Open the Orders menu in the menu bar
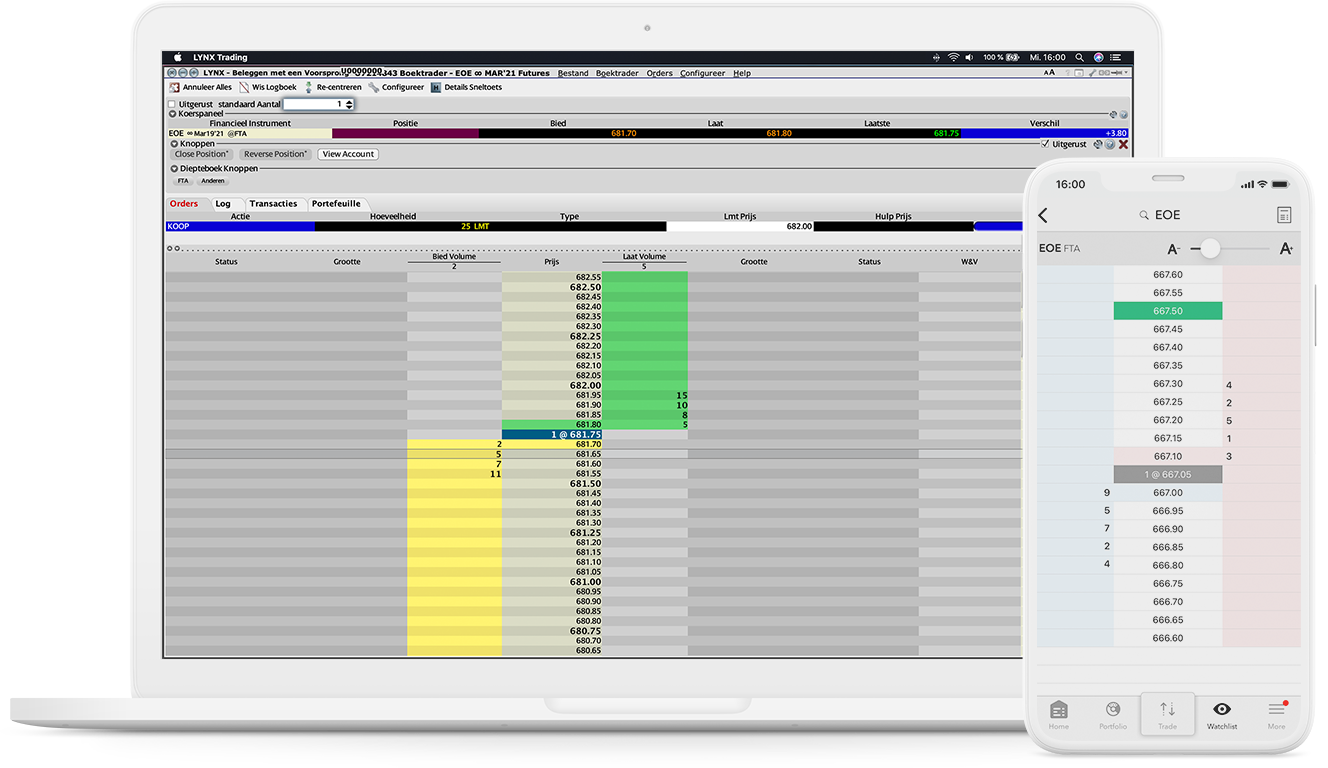 point(659,73)
